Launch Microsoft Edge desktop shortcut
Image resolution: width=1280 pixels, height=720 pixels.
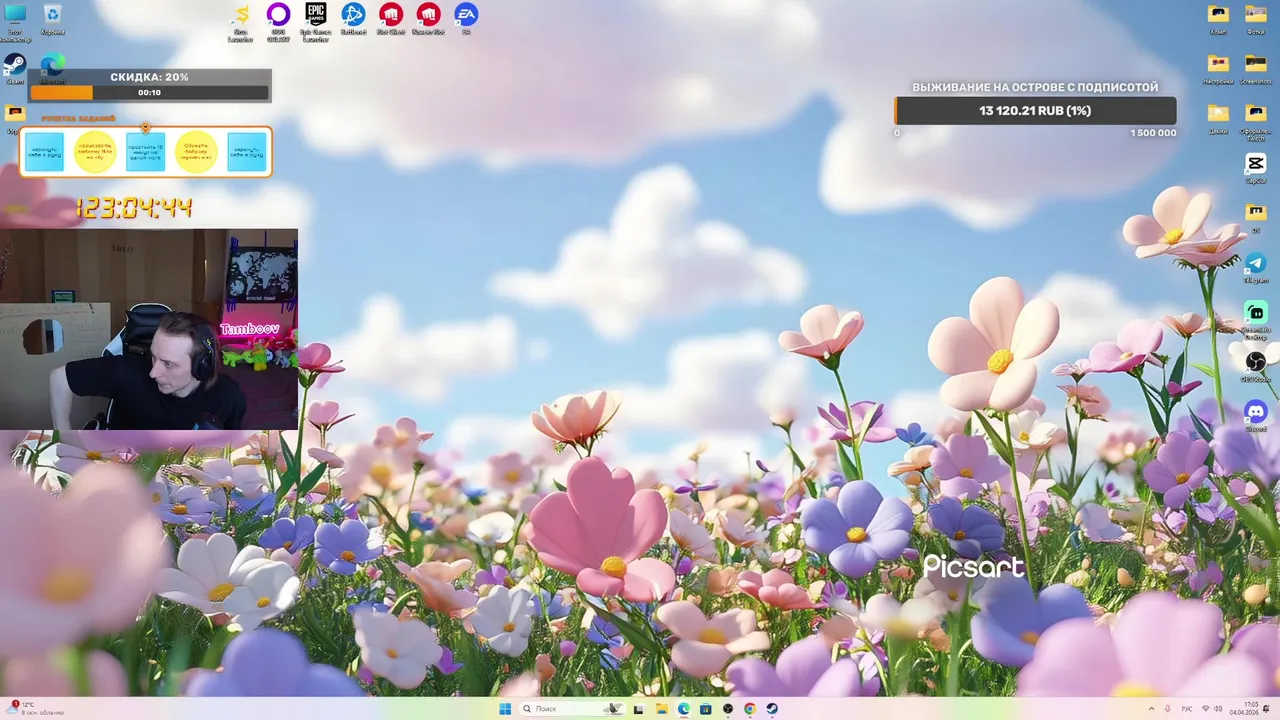coord(52,69)
